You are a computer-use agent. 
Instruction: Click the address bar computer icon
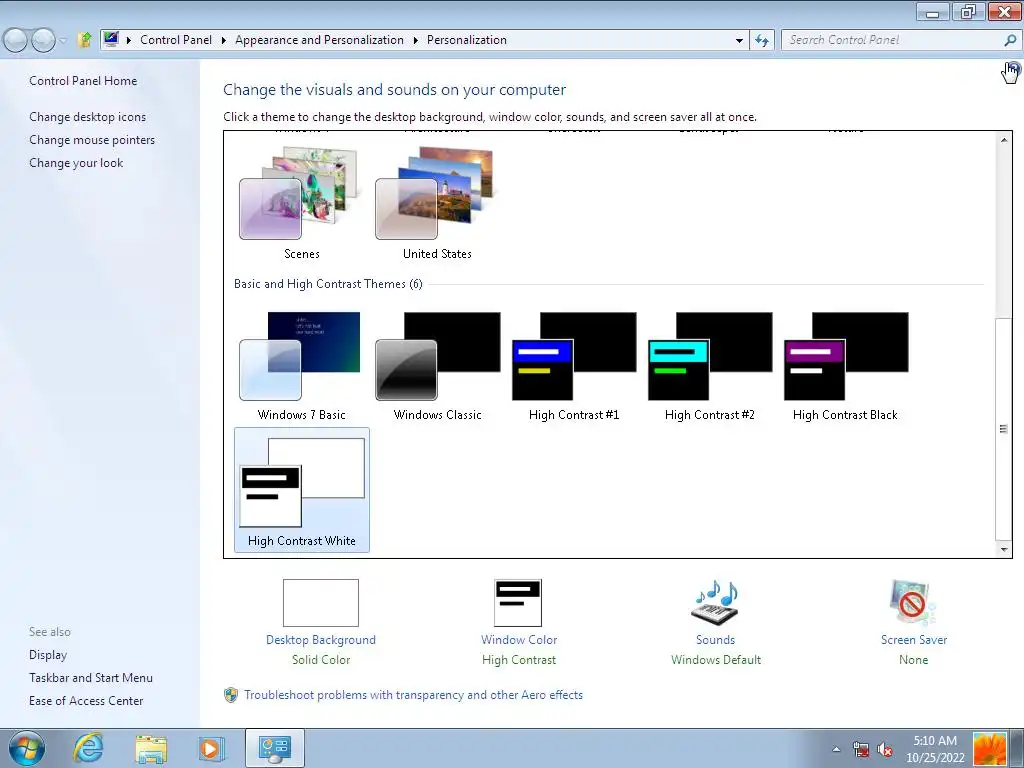[x=110, y=39]
